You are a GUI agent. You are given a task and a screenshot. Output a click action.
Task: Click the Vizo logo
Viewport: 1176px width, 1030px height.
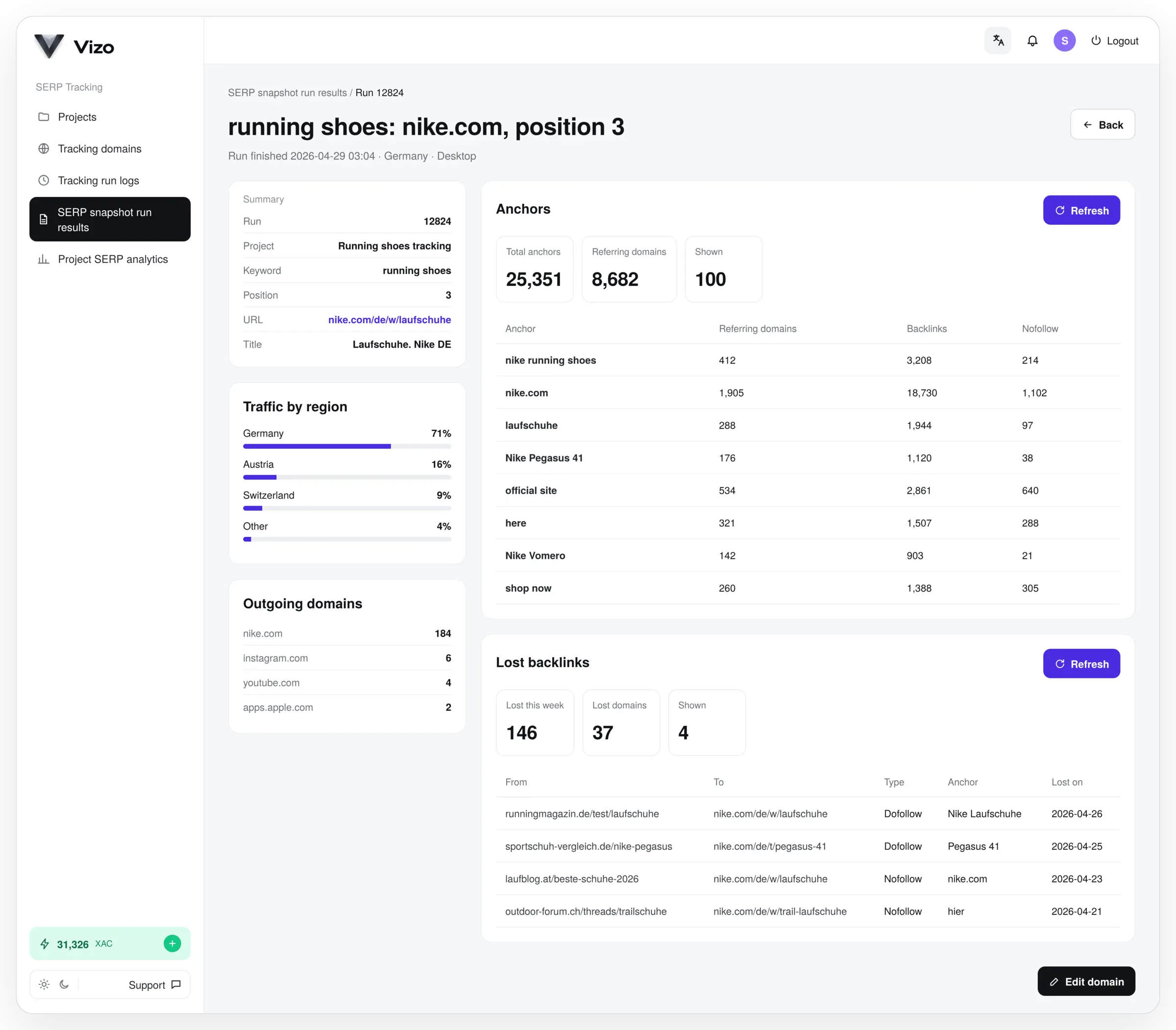click(74, 46)
